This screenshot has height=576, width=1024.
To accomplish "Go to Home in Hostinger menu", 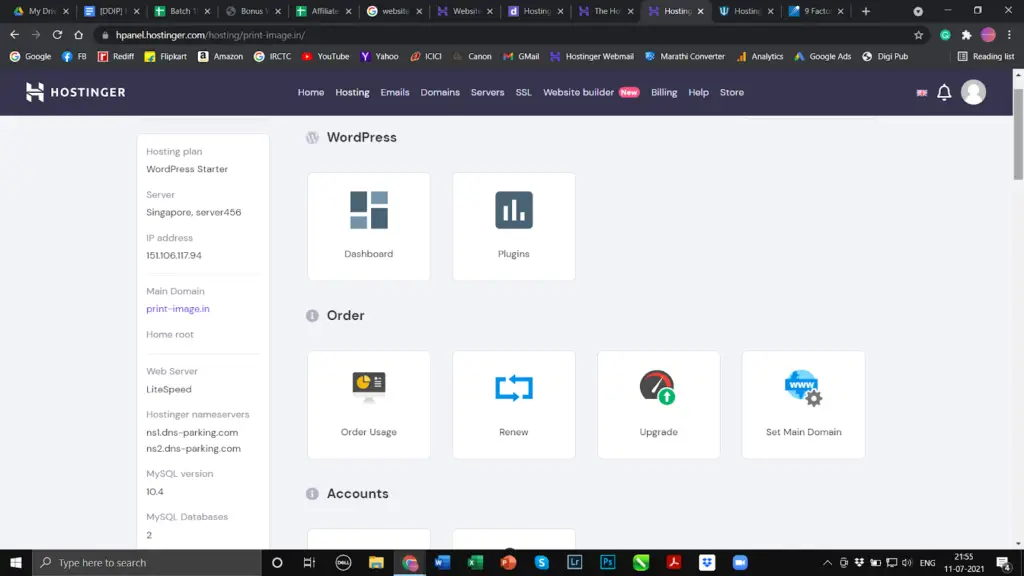I will click(x=311, y=93).
